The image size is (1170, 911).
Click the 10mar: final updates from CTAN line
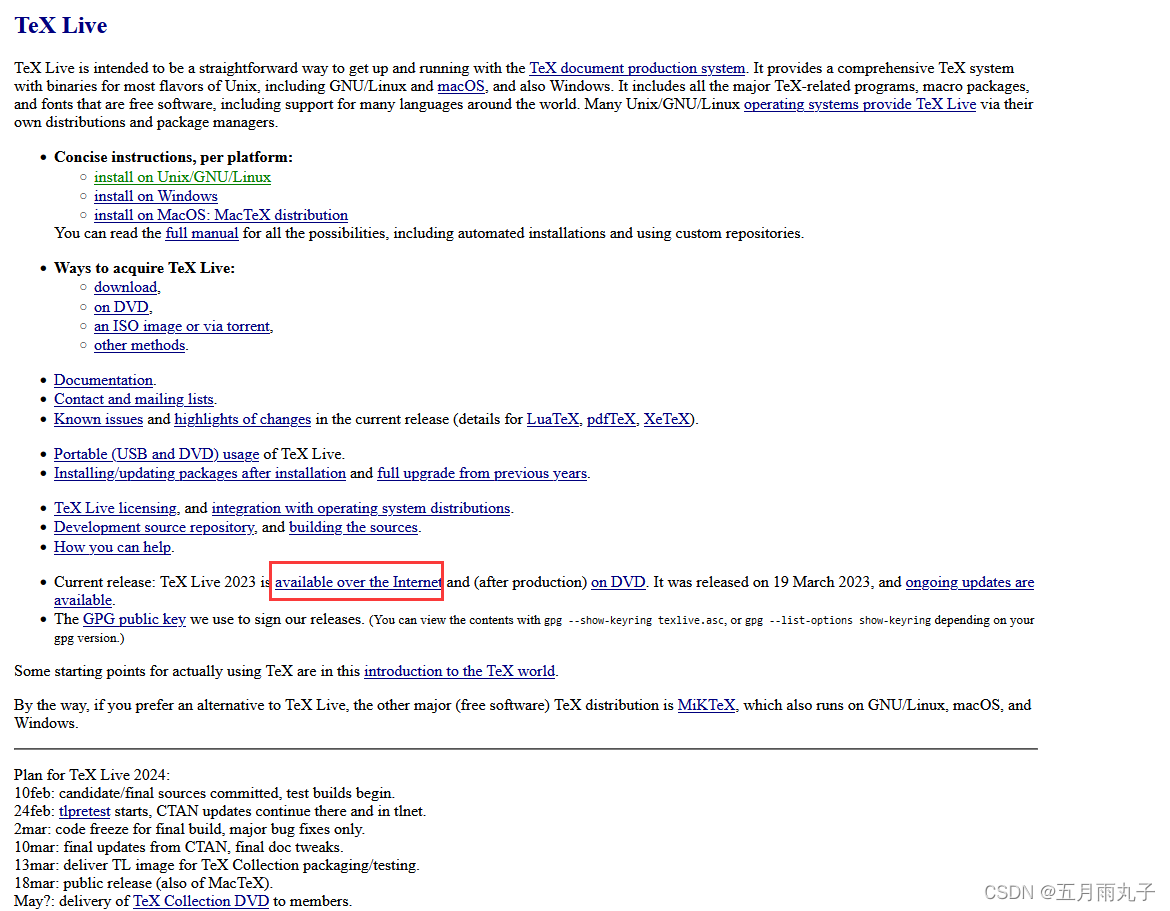tap(179, 847)
